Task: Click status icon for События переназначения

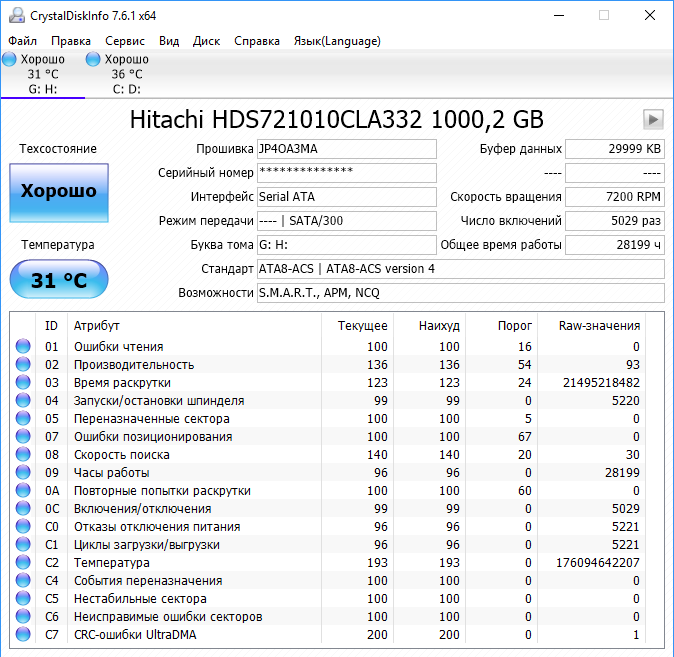Action: [x=23, y=580]
